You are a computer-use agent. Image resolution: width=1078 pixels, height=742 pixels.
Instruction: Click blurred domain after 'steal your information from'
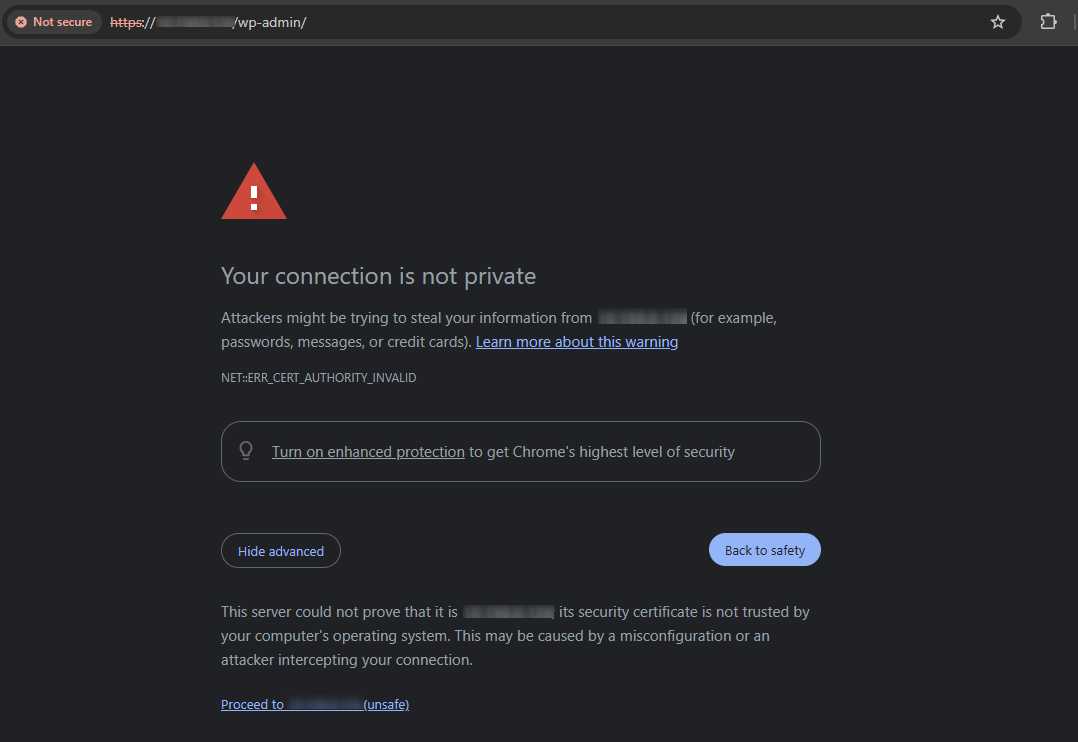click(x=642, y=318)
